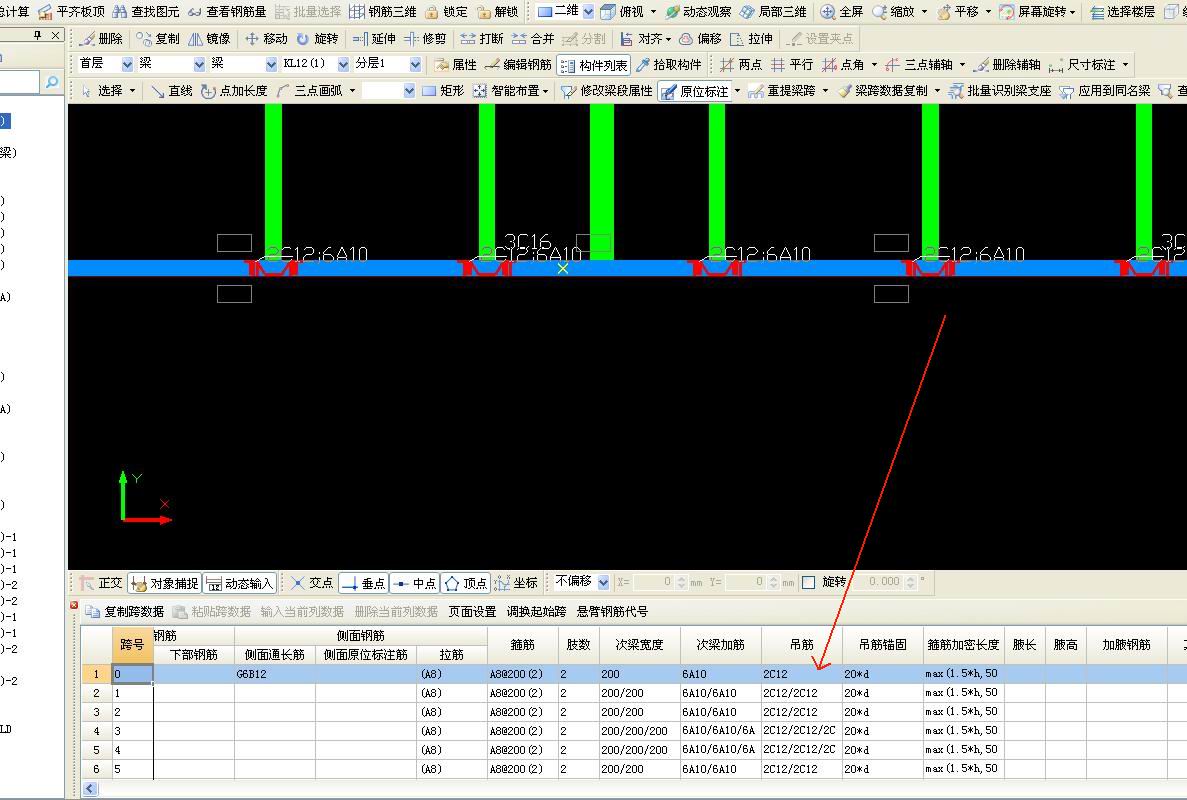Toggle 对象捕捉 (object snap)
The height and width of the screenshot is (800, 1187).
click(164, 584)
